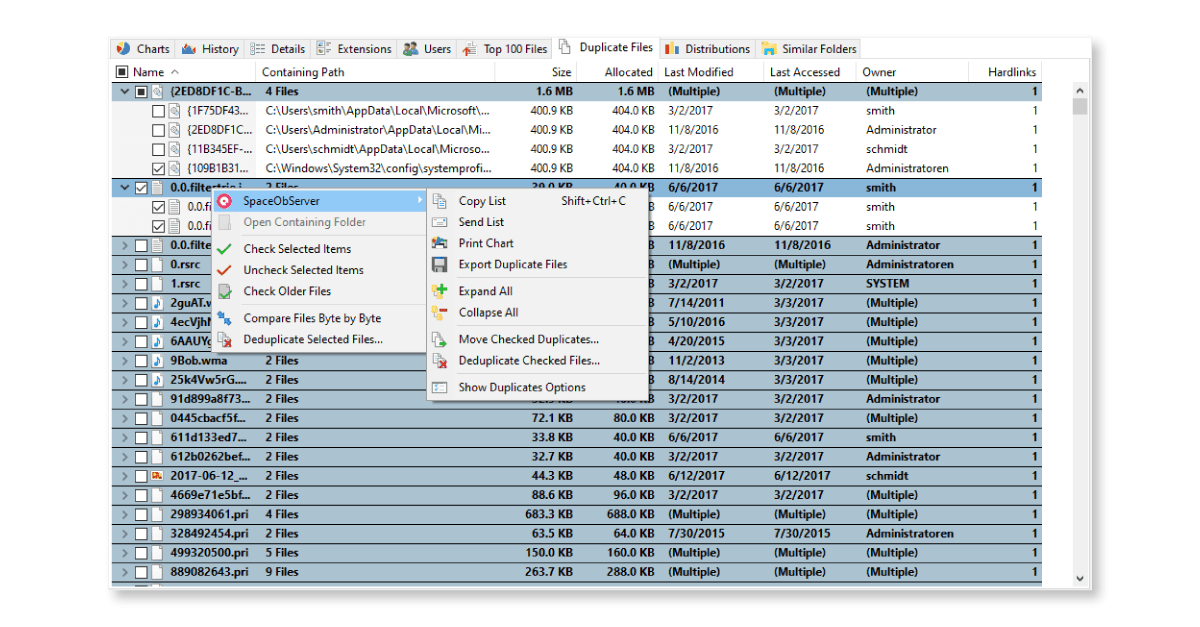Expand the 328492454.pri group
Viewport: 1200px width, 627px height.
pos(125,534)
